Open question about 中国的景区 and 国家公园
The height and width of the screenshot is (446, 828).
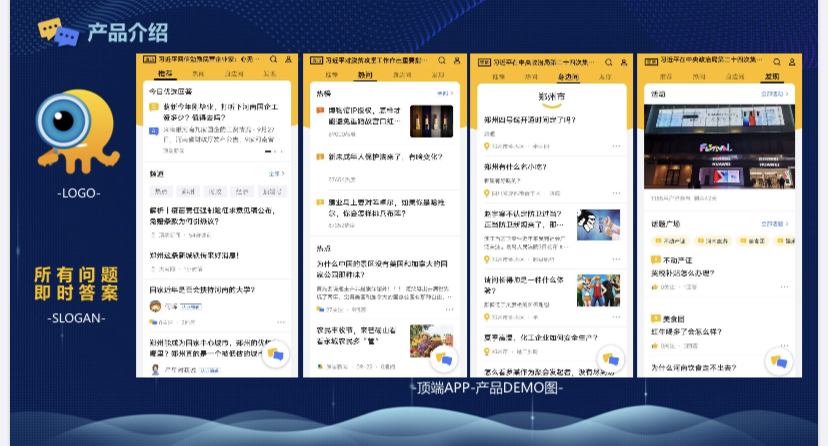click(382, 269)
